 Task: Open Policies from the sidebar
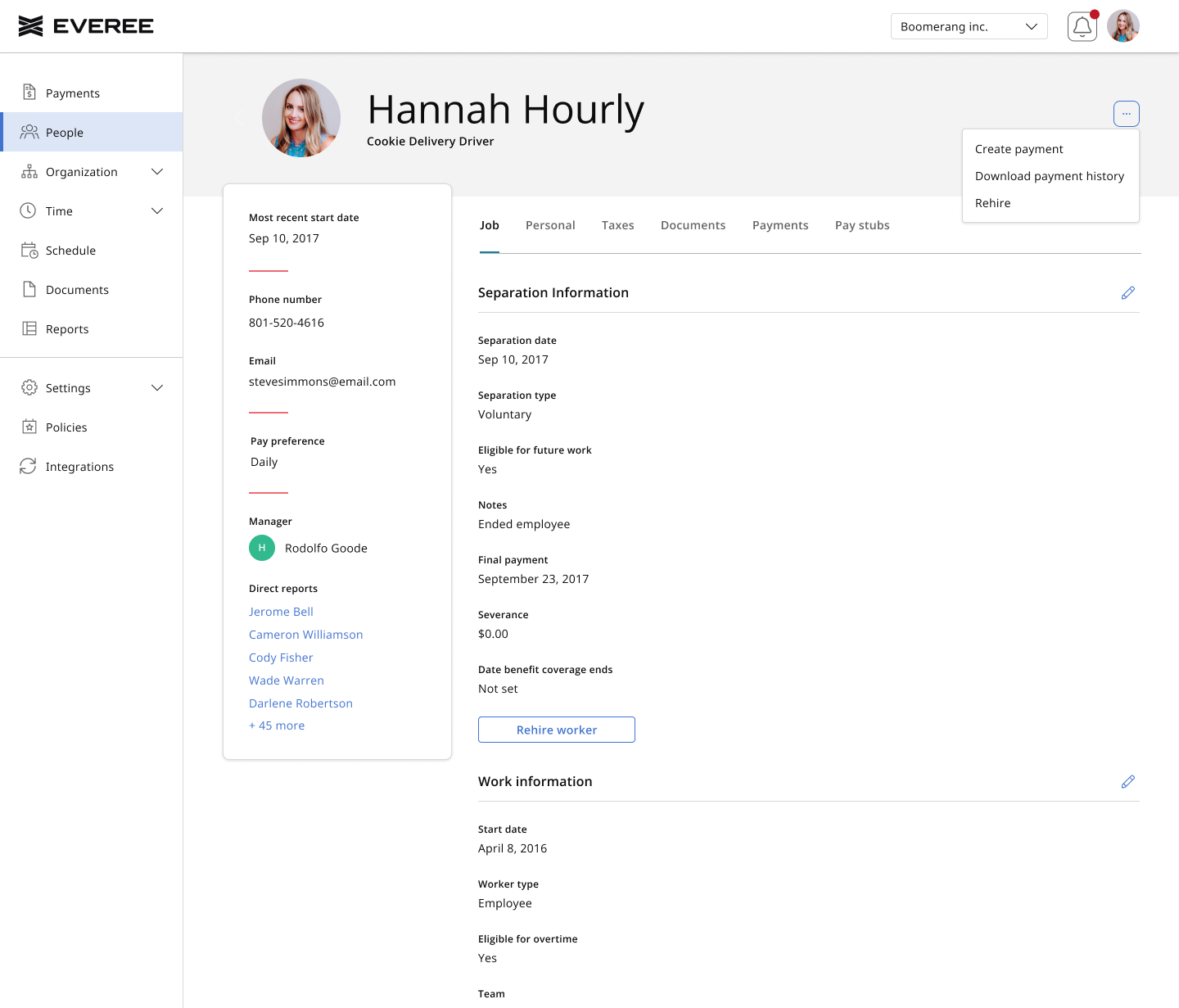coord(91,427)
